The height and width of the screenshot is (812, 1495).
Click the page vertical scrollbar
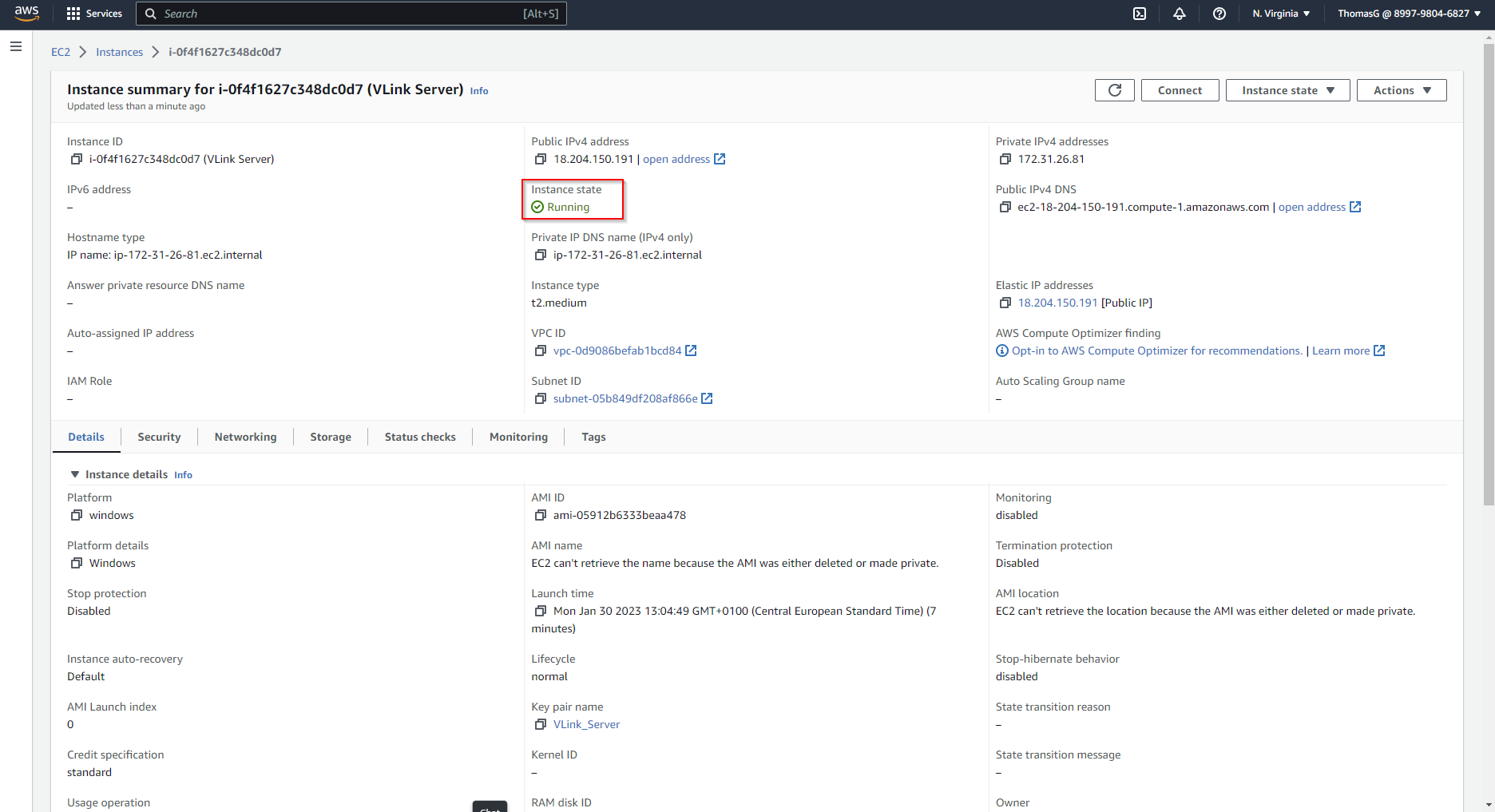tap(1488, 275)
